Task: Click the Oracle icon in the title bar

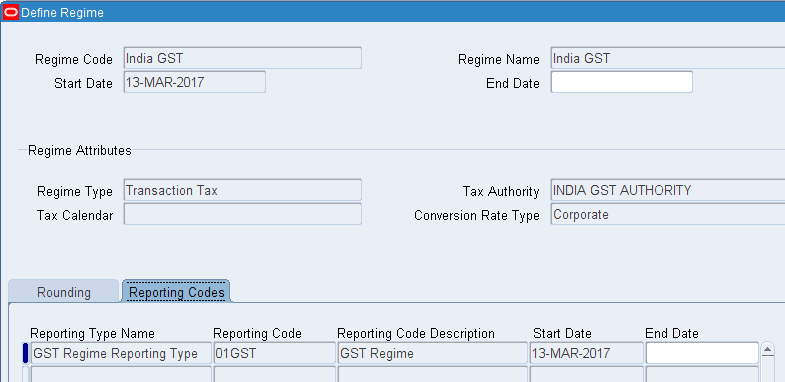Action: [11, 12]
